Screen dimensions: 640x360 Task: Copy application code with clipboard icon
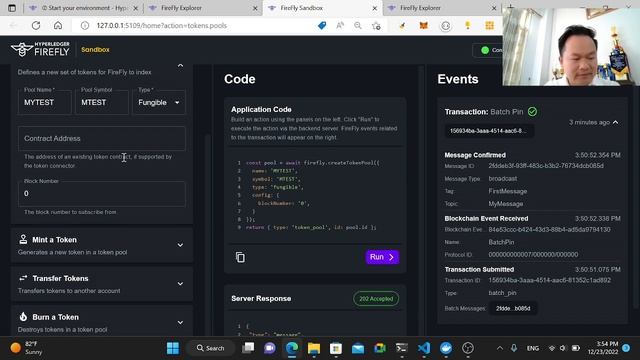pyautogui.click(x=240, y=257)
